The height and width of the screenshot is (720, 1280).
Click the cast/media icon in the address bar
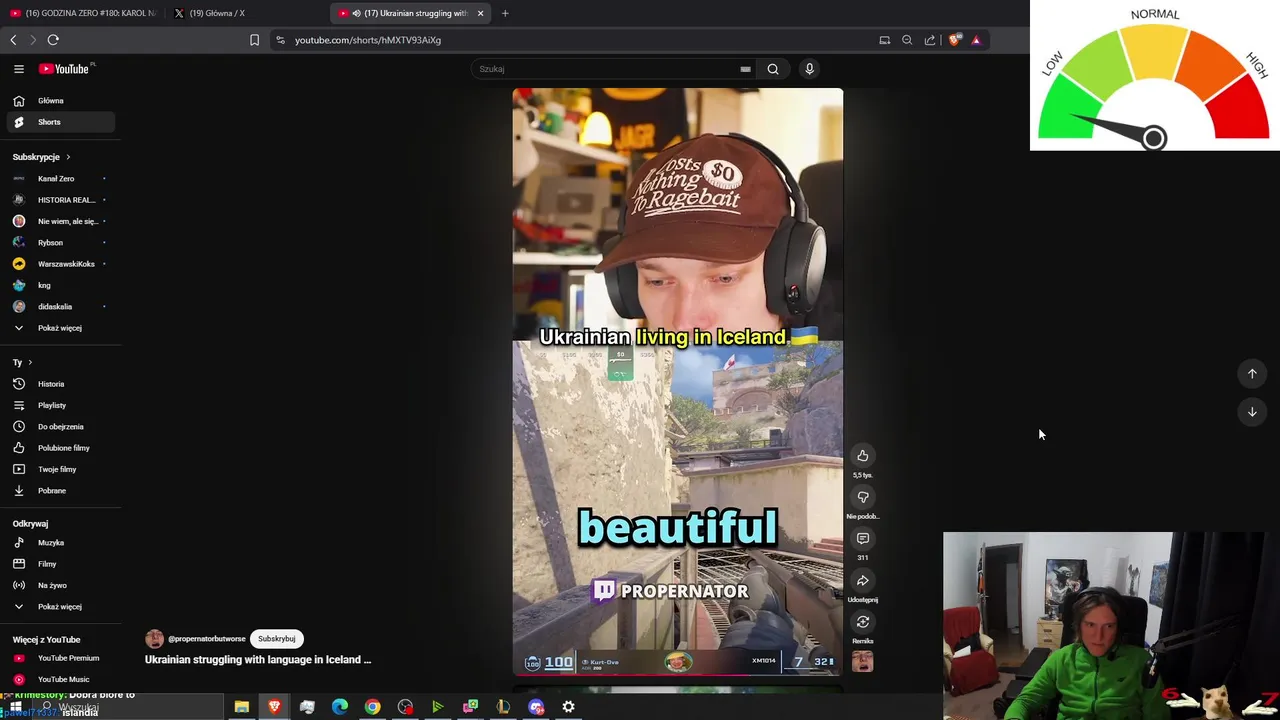click(x=884, y=40)
